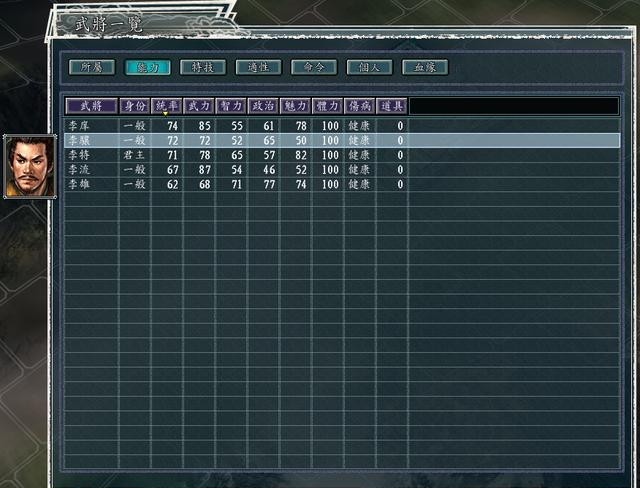The height and width of the screenshot is (488, 640).
Task: Show the 個人 tab
Action: tap(369, 67)
